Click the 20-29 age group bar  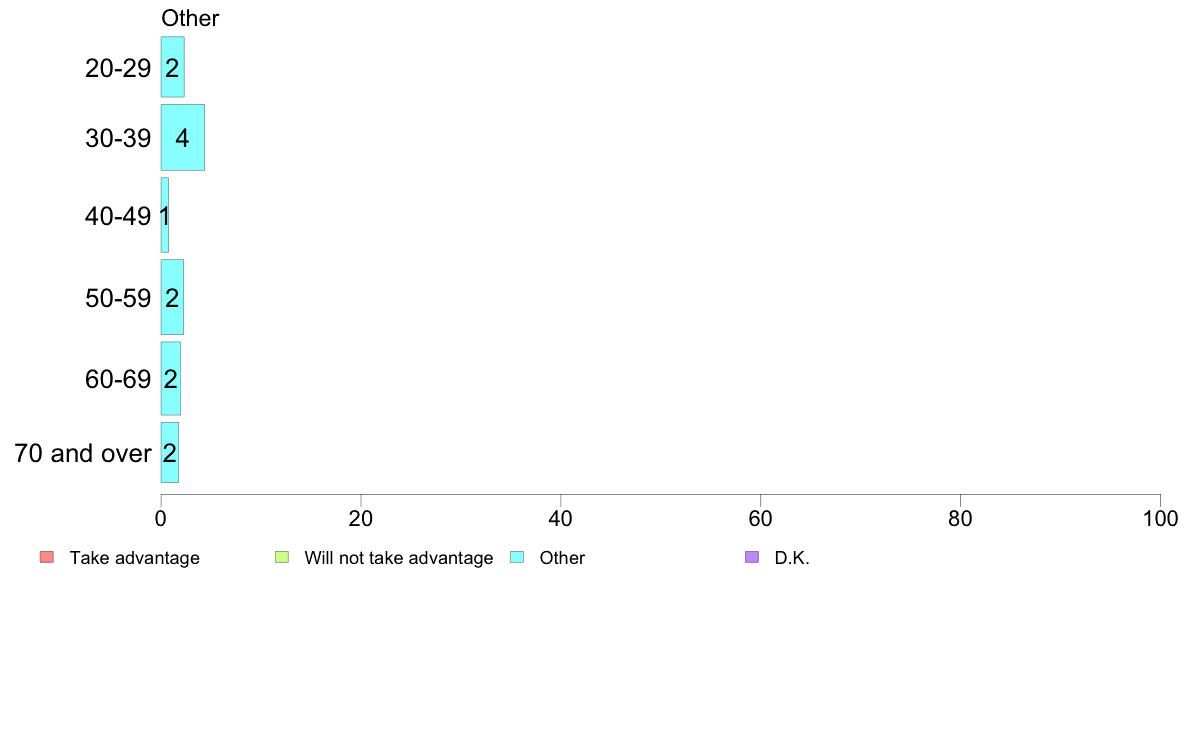(x=172, y=67)
